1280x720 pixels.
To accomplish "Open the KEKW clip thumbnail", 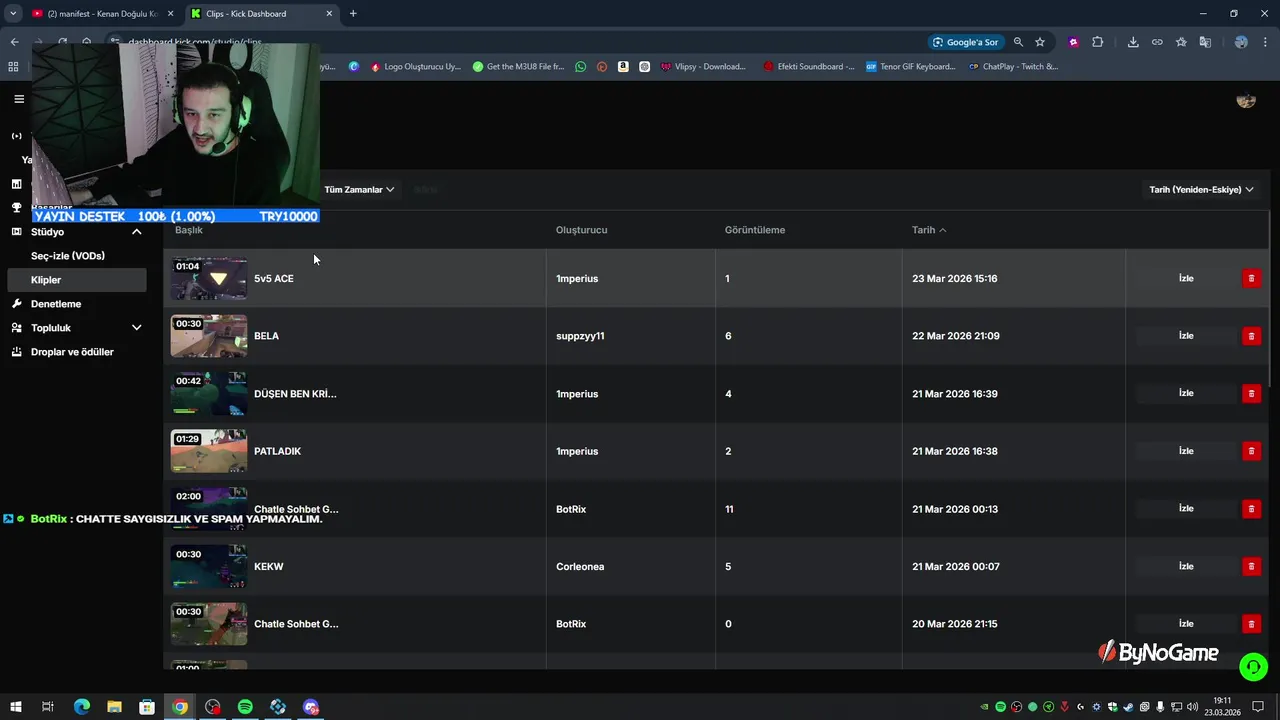I will [209, 567].
